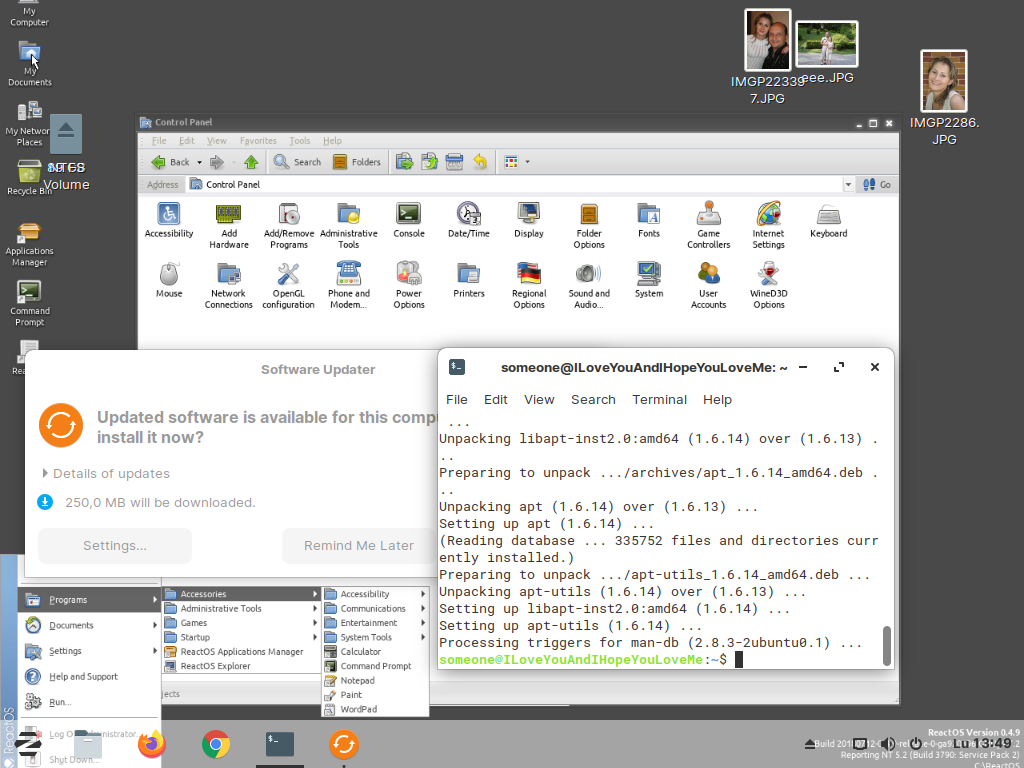
Task: Expand the Entertainment submenu
Action: [x=376, y=622]
